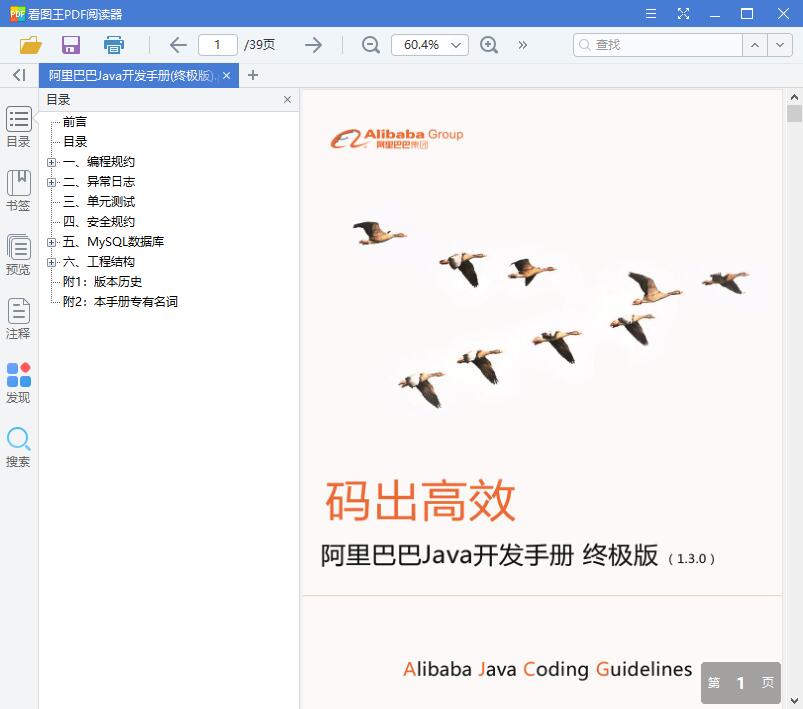Jump to 一、编程规约 section
Screen dimensions: 803x709
(x=99, y=162)
